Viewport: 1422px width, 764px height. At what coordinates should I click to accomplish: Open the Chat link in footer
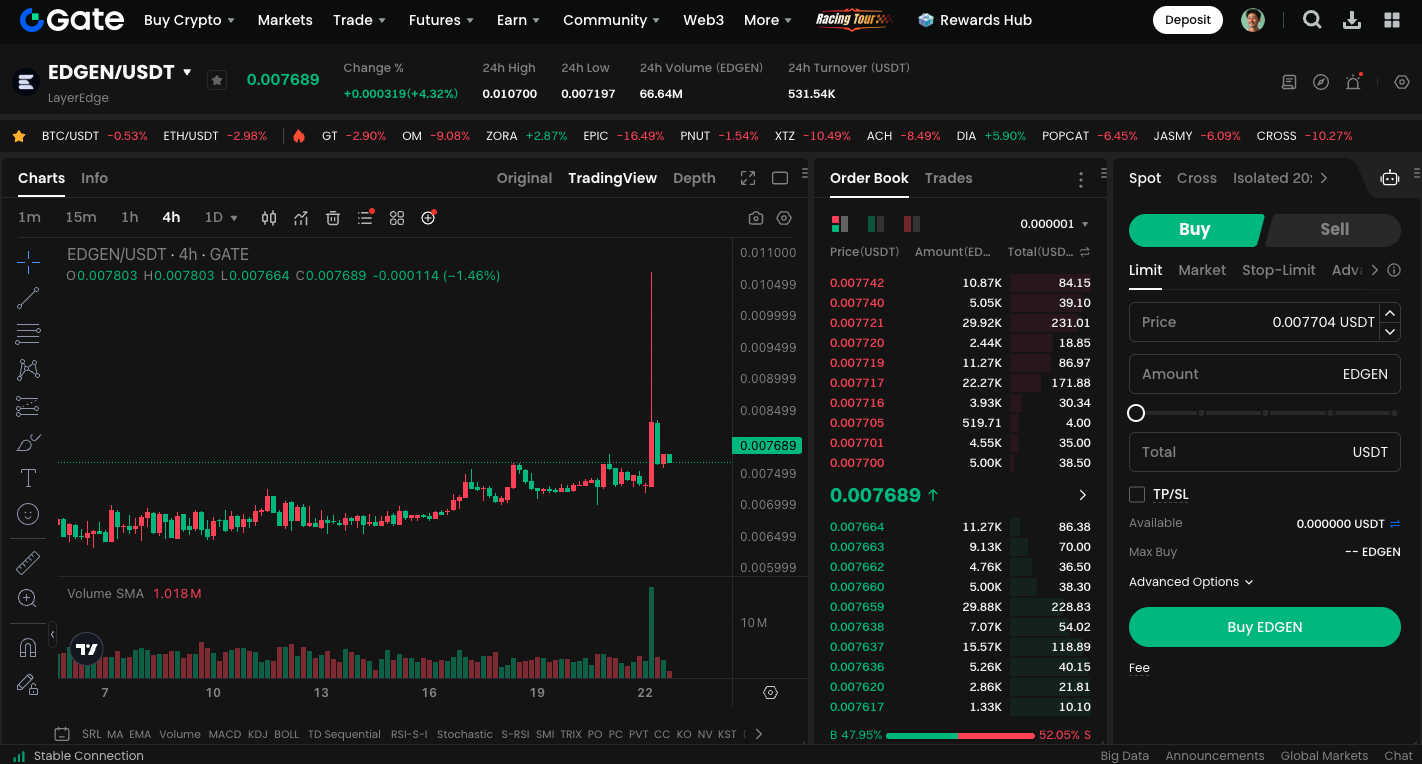point(1398,756)
